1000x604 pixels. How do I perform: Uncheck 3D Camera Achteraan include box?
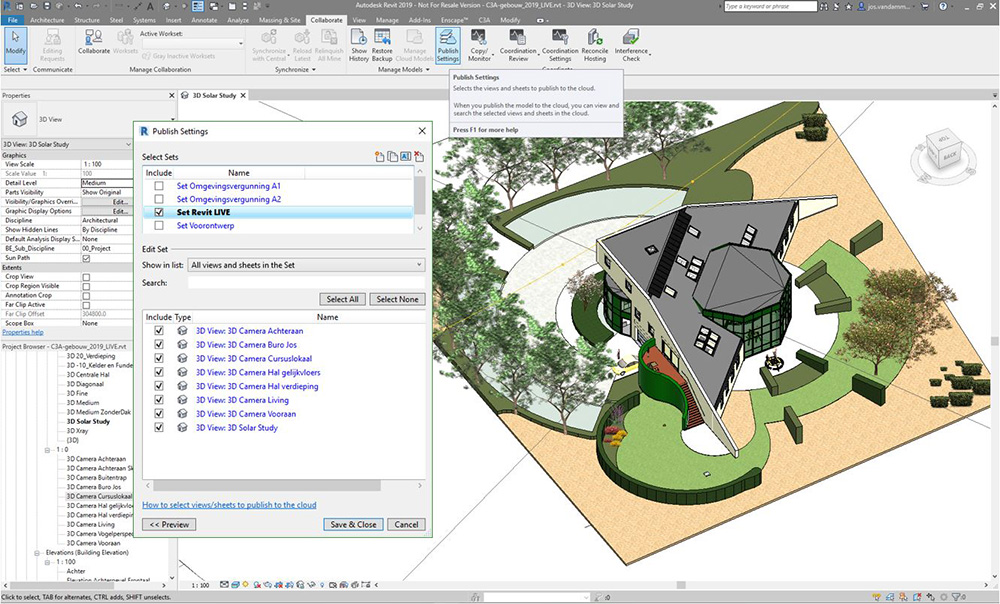pyautogui.click(x=159, y=330)
